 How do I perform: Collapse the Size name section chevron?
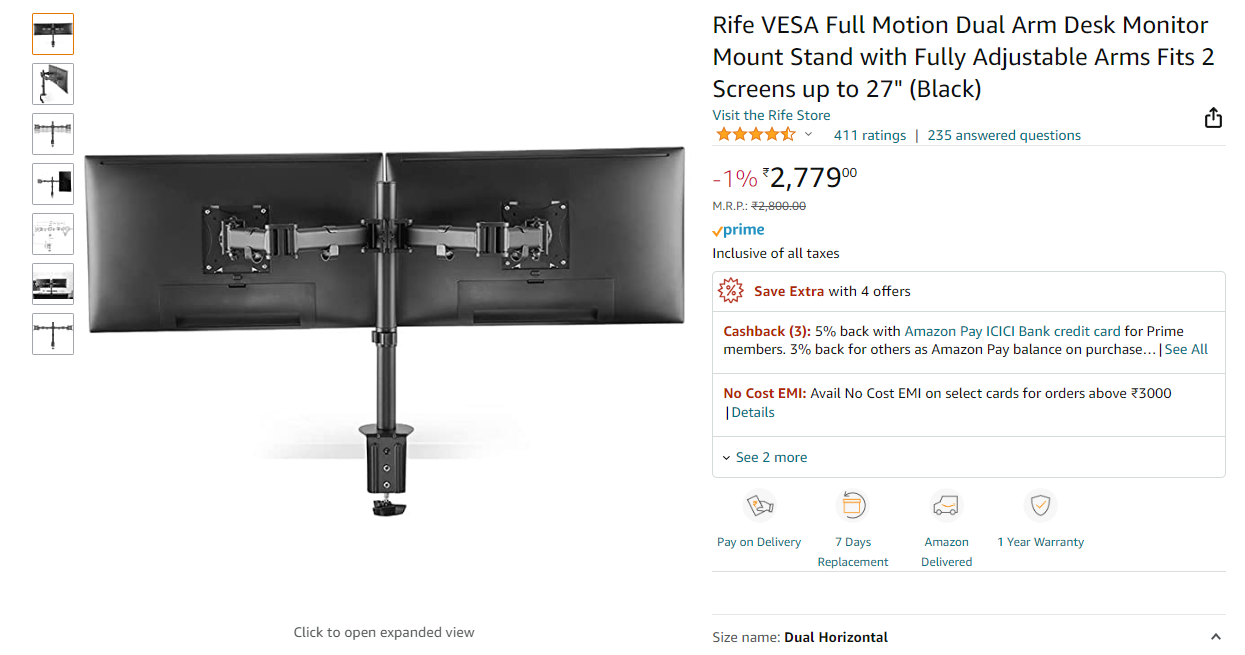point(1215,637)
